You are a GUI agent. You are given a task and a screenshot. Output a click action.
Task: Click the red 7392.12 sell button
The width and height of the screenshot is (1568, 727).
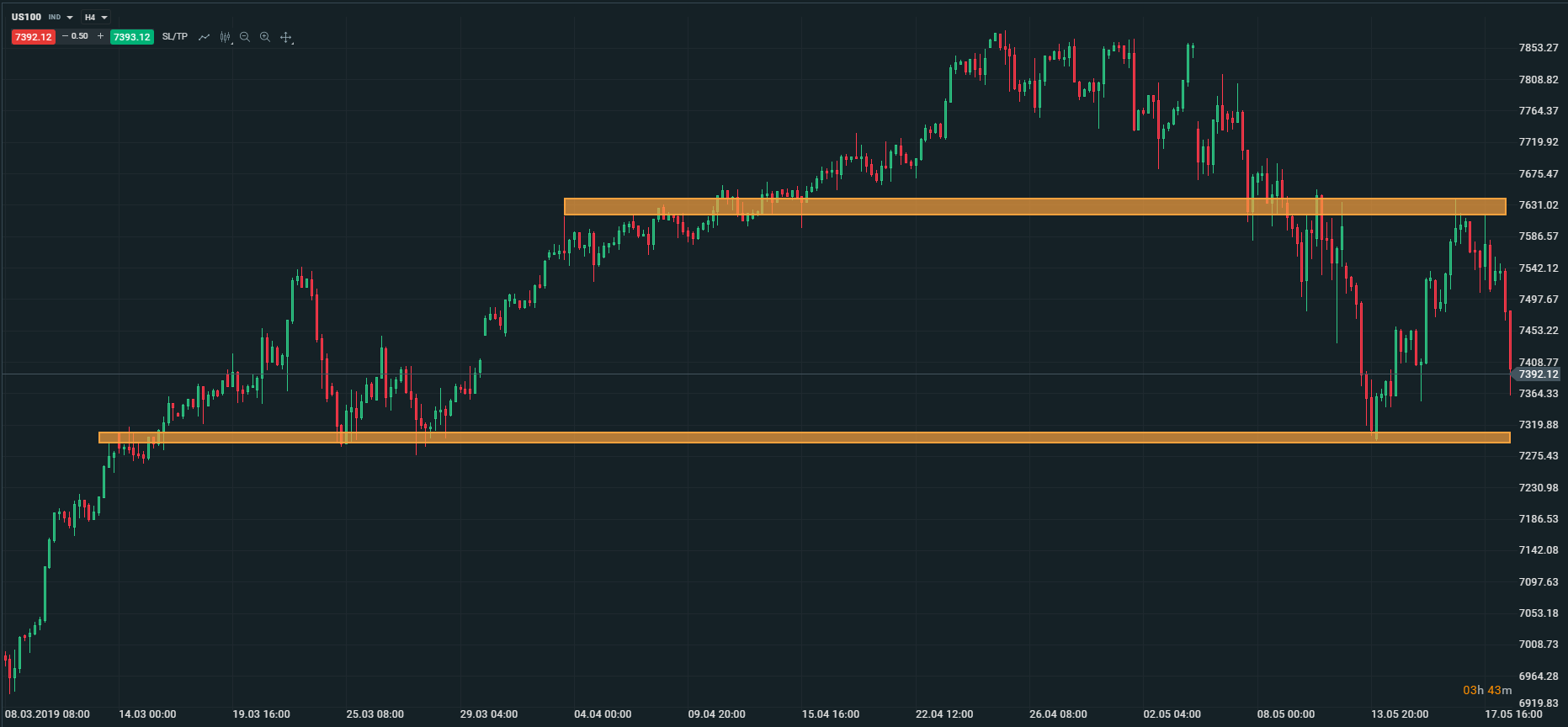(x=34, y=37)
